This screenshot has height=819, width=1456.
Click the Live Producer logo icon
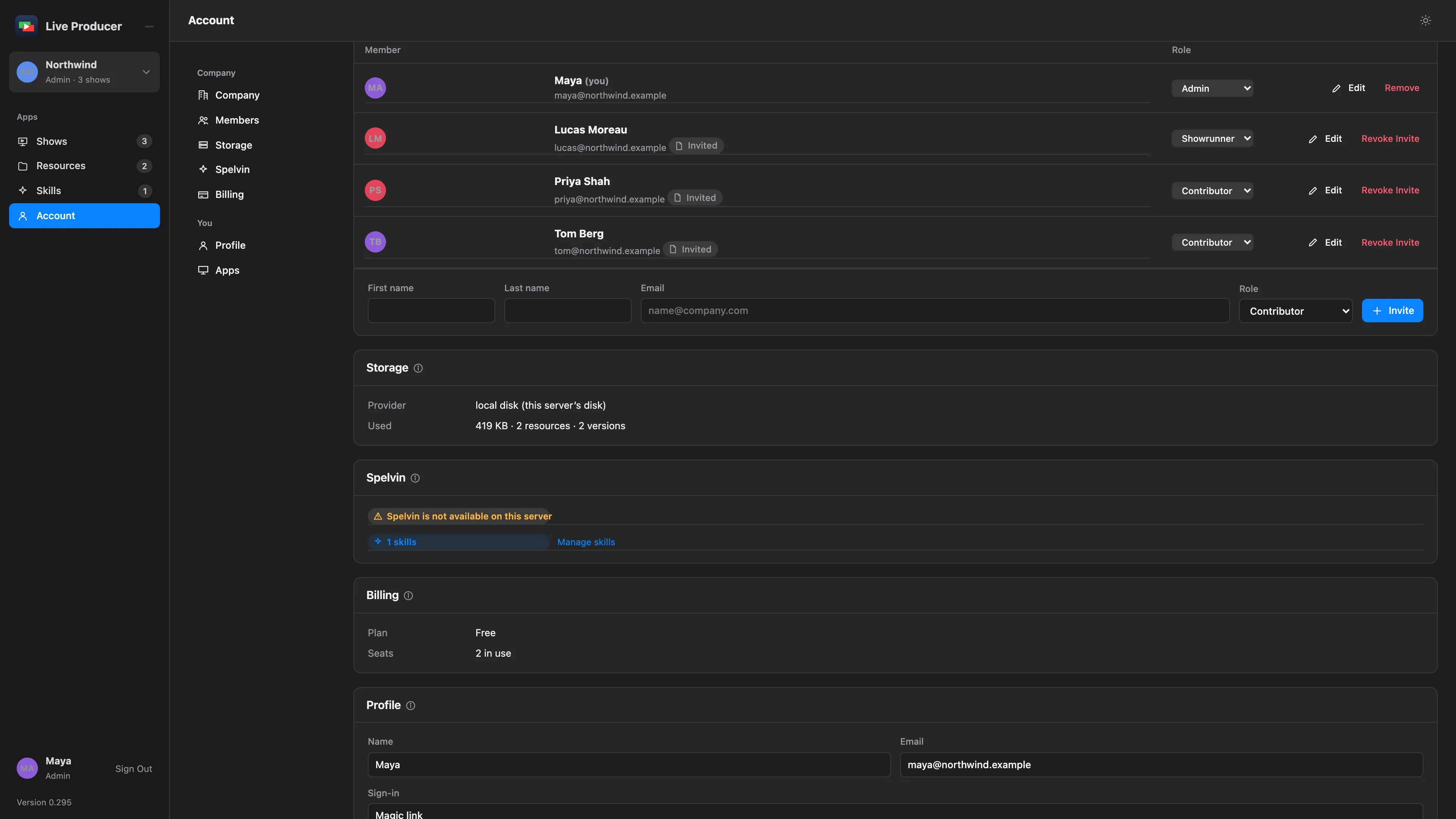point(26,26)
